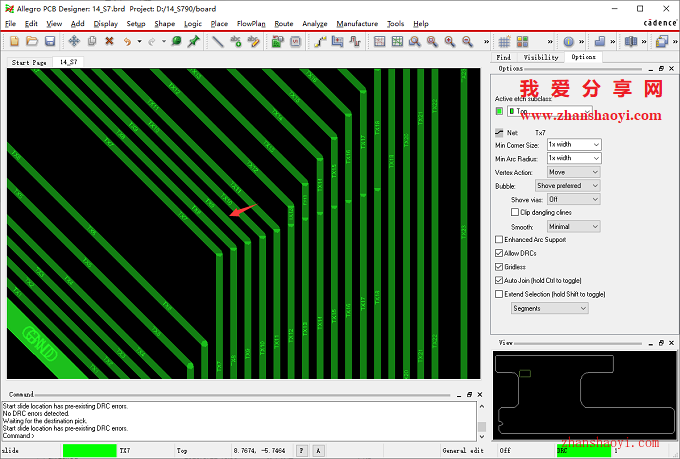Switch to the Start Page tab
This screenshot has width=680, height=459.
[29, 62]
